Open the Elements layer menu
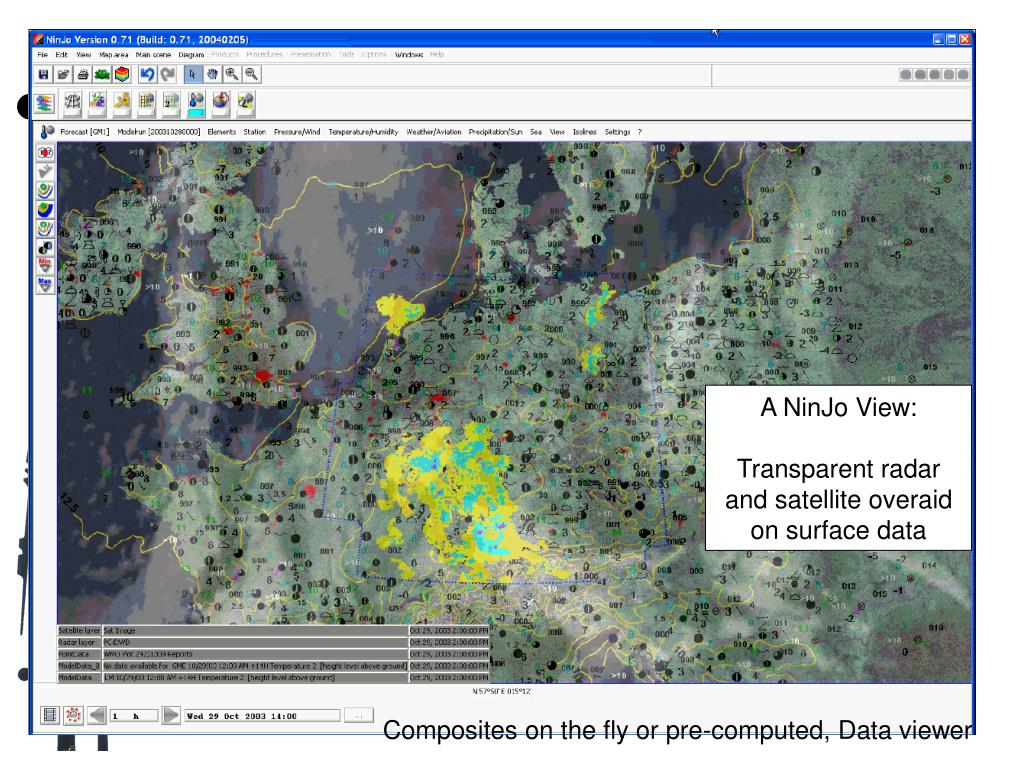 pyautogui.click(x=221, y=132)
